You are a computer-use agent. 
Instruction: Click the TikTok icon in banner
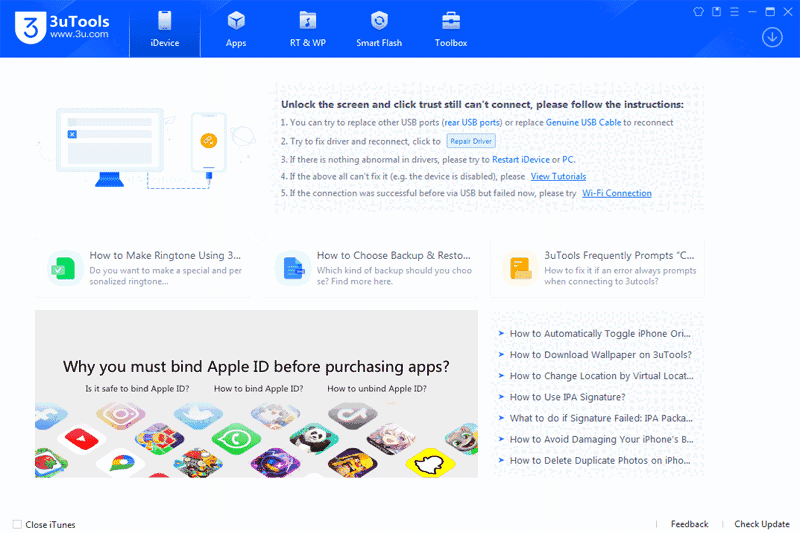coord(353,415)
